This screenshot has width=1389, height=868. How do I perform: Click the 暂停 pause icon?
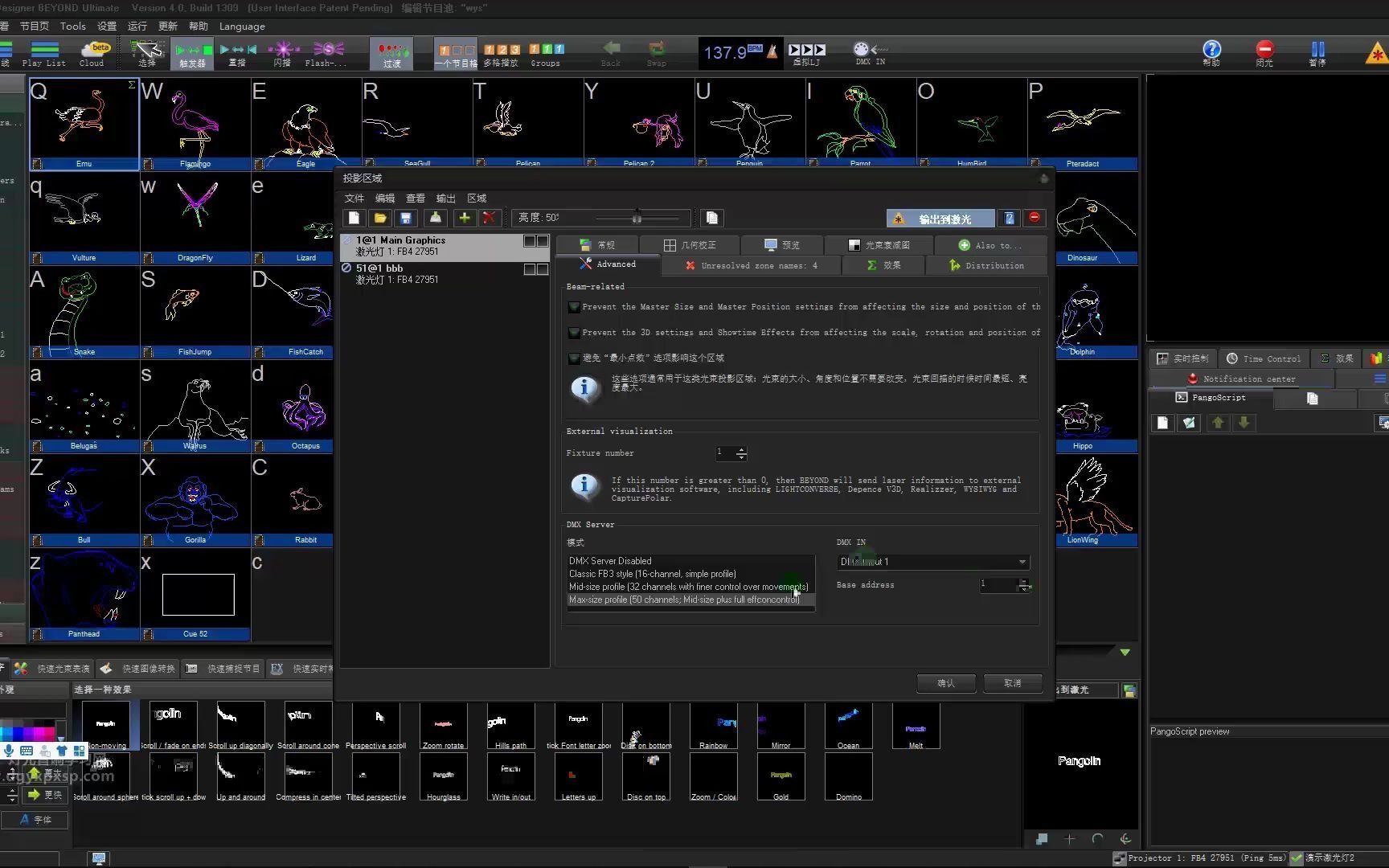(x=1317, y=53)
